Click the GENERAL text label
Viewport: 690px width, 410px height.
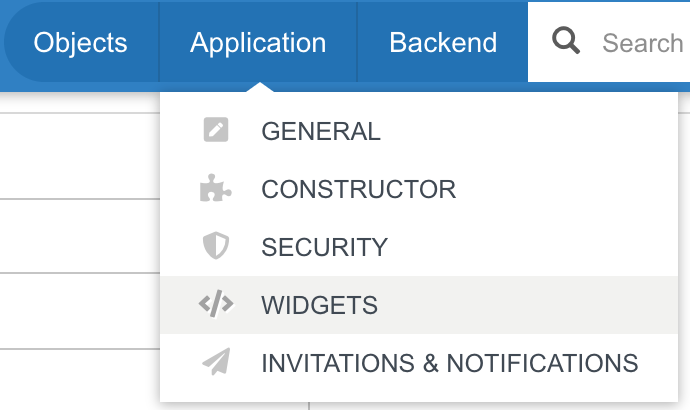point(321,131)
